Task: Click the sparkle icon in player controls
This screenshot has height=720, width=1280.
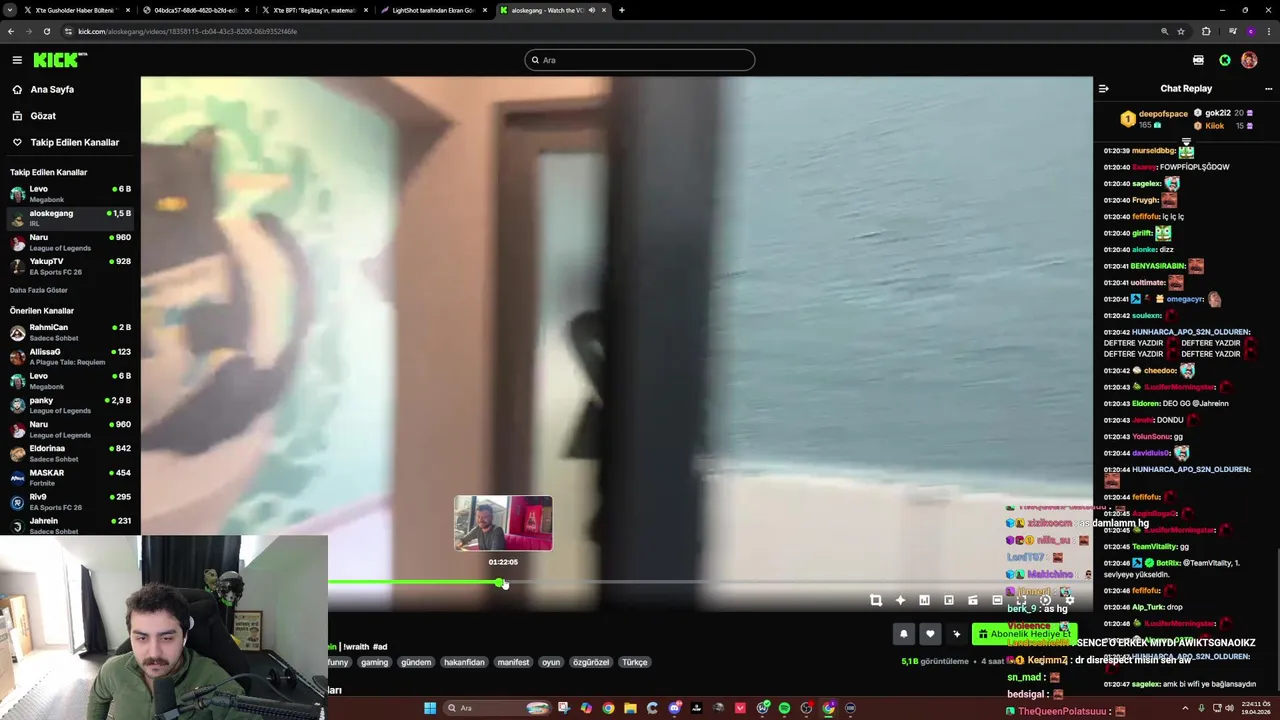Action: pyautogui.click(x=900, y=600)
